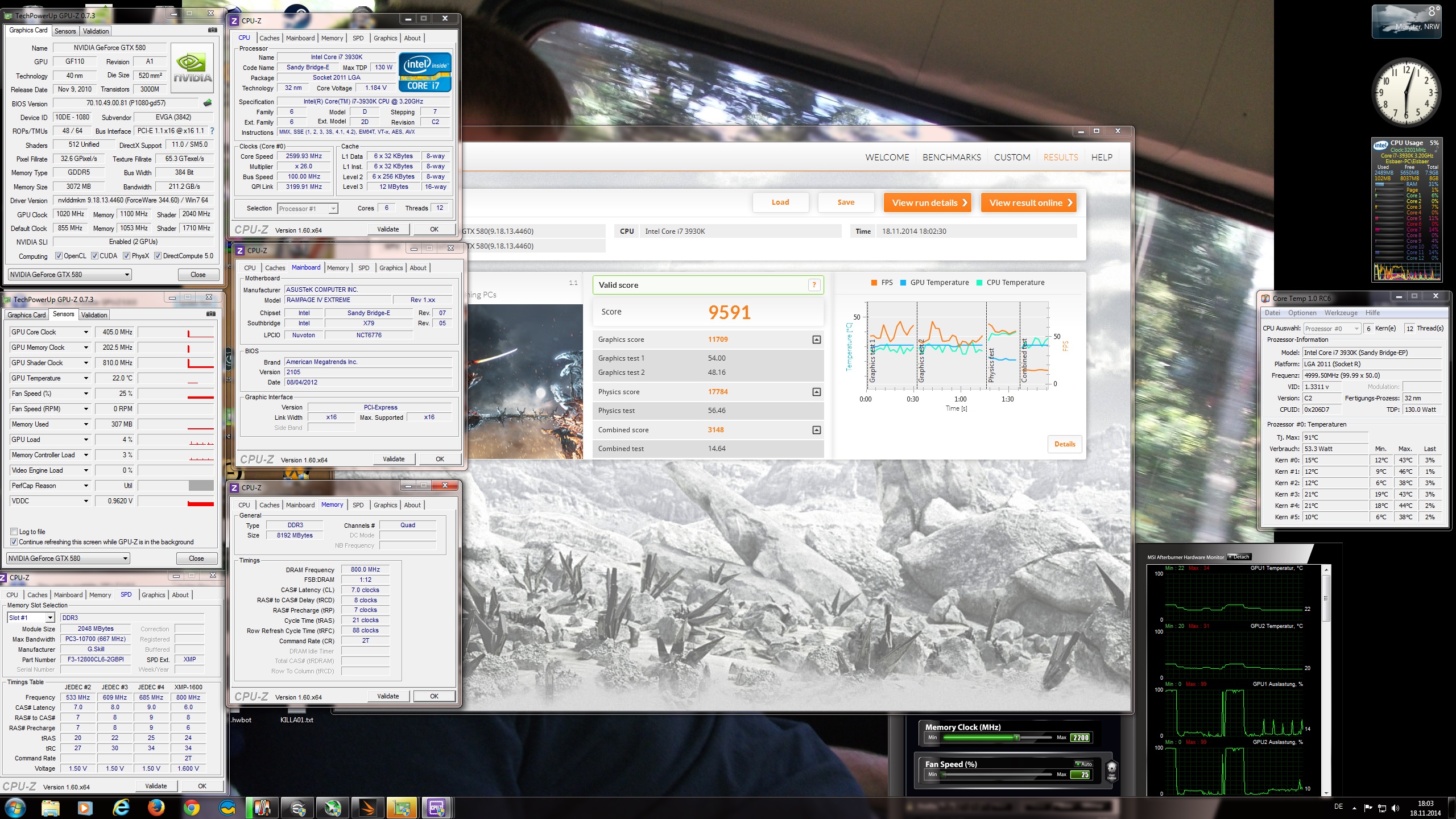Toggle the OpenCL checkbox in GPU-Z

point(59,256)
